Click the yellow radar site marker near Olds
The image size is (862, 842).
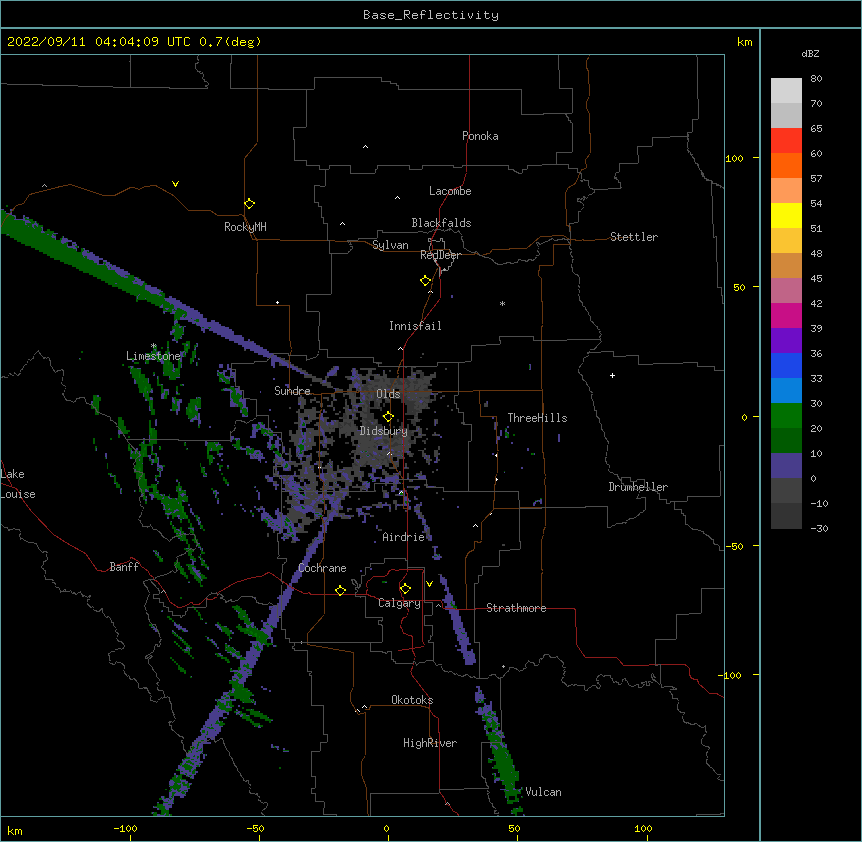click(388, 417)
